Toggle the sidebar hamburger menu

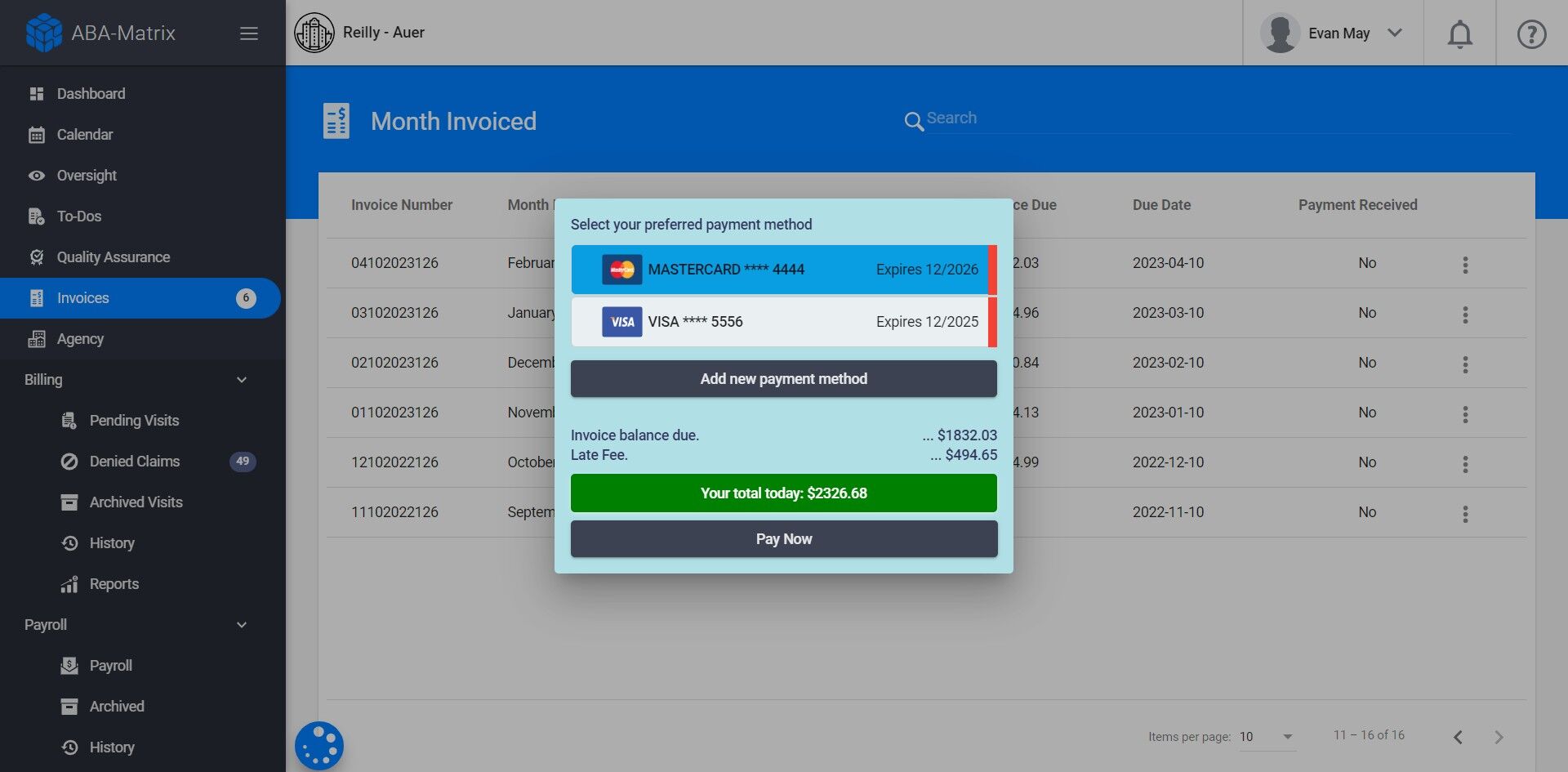(248, 33)
